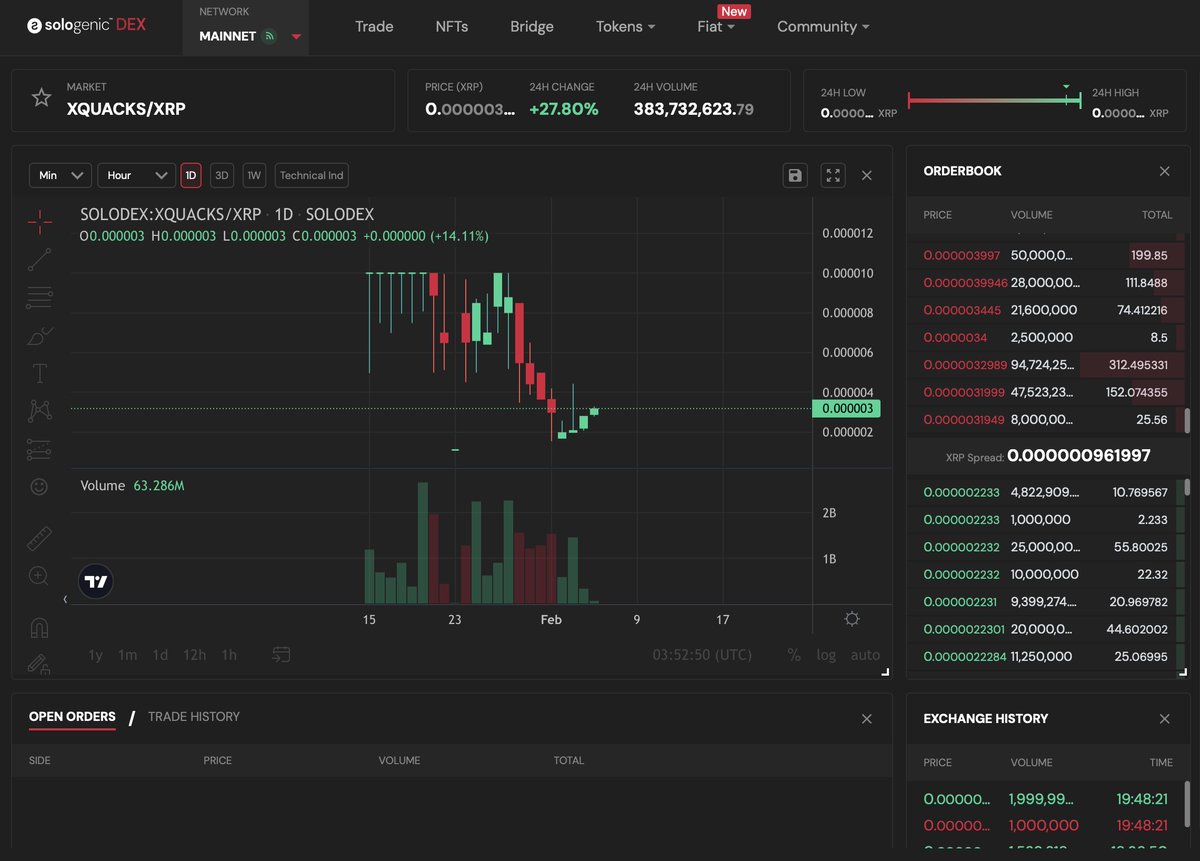Open the go-to-date picker
Image resolution: width=1200 pixels, height=861 pixels.
pyautogui.click(x=281, y=654)
